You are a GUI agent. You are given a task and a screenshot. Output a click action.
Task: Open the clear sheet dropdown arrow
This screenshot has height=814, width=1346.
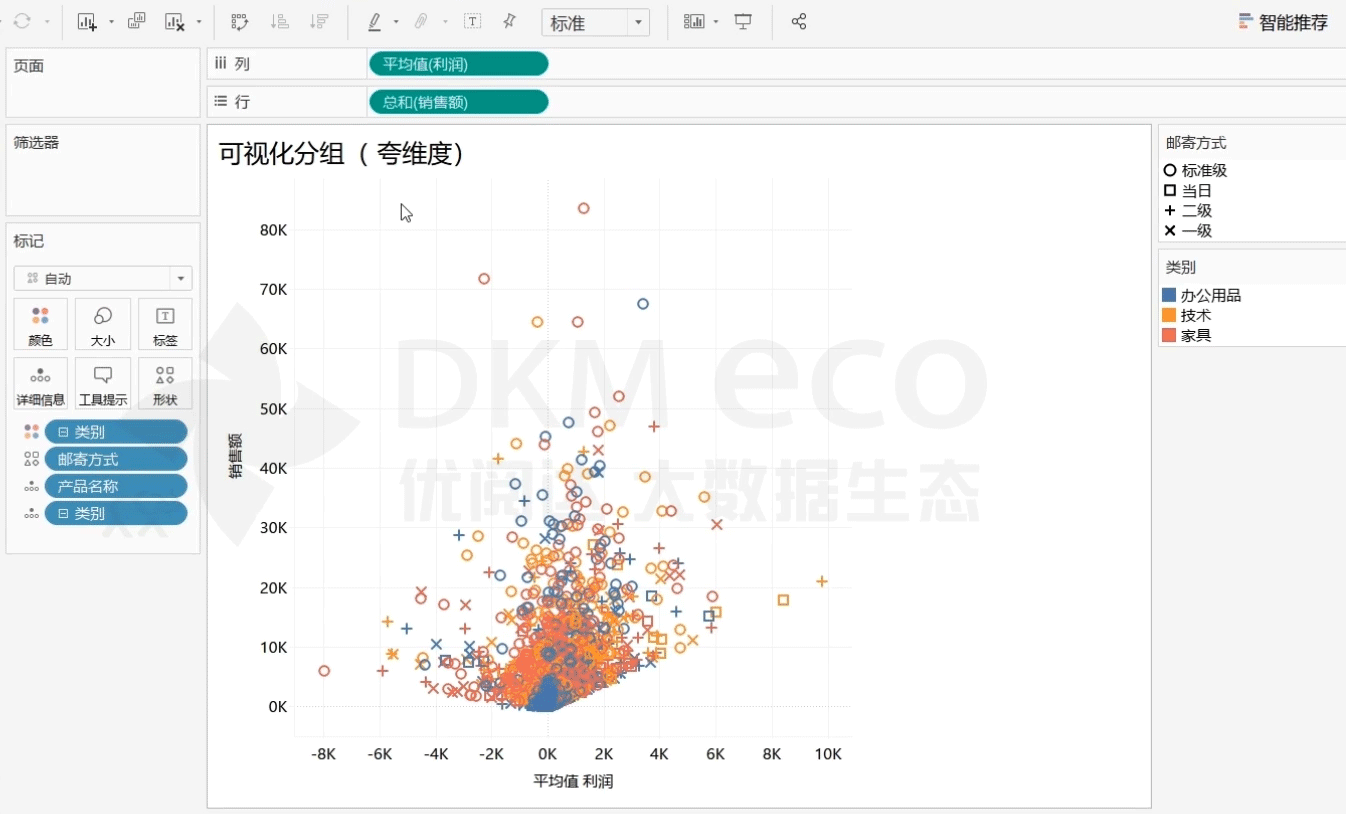click(199, 22)
